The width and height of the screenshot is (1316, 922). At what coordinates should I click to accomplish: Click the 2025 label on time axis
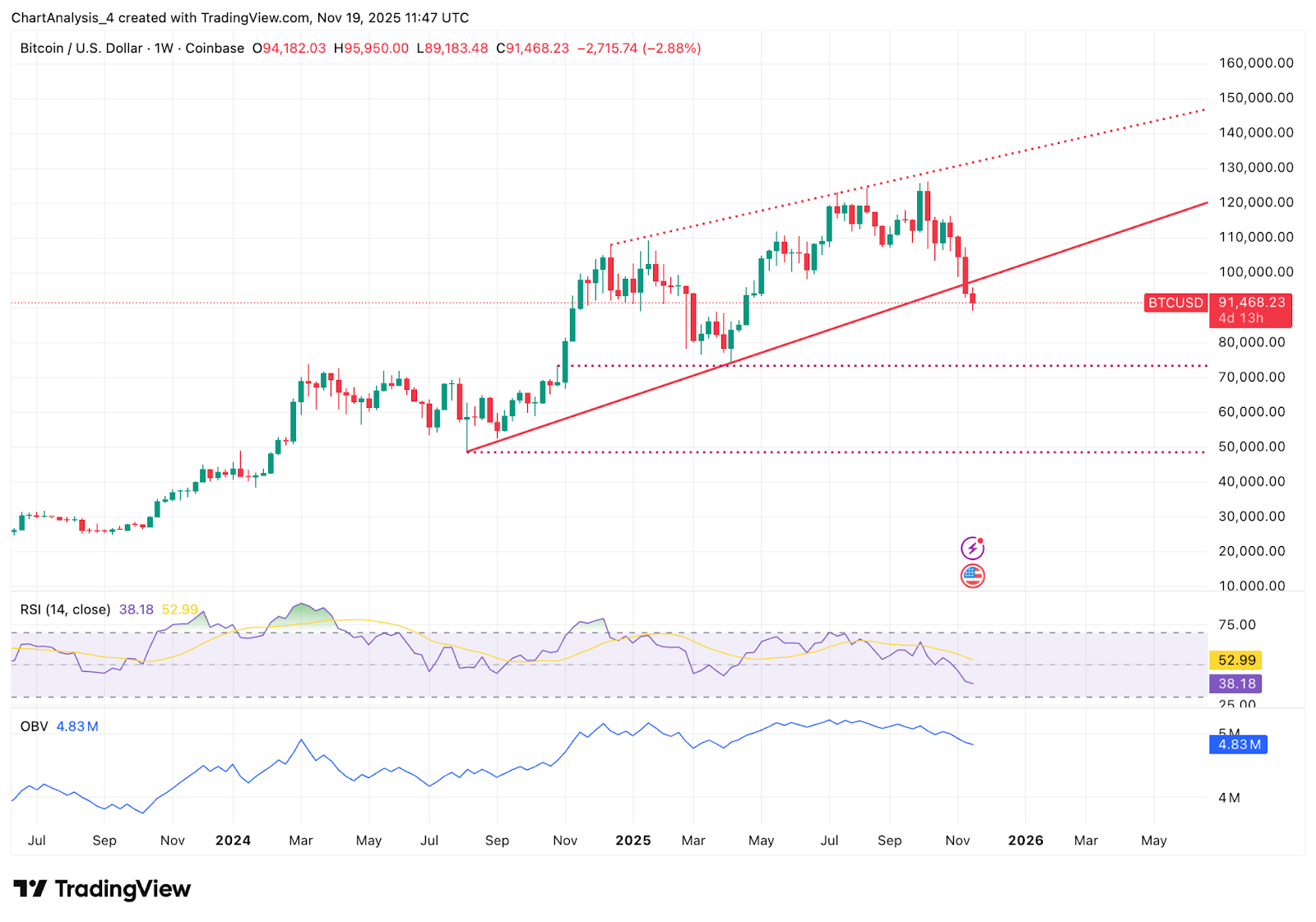coord(633,840)
